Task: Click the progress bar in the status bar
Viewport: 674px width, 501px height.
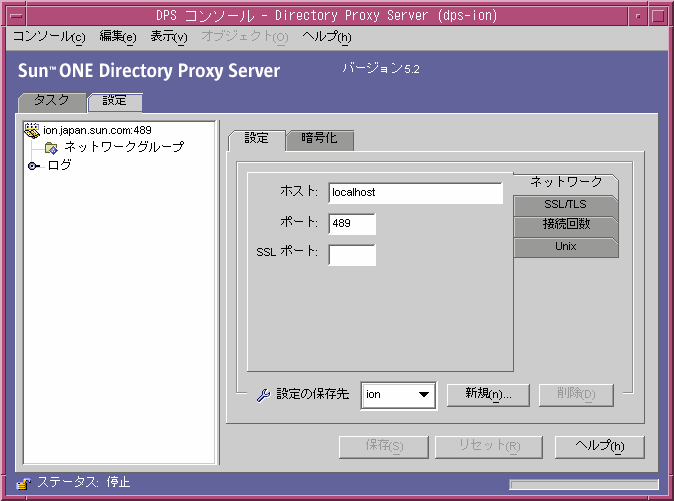Action: tap(584, 485)
